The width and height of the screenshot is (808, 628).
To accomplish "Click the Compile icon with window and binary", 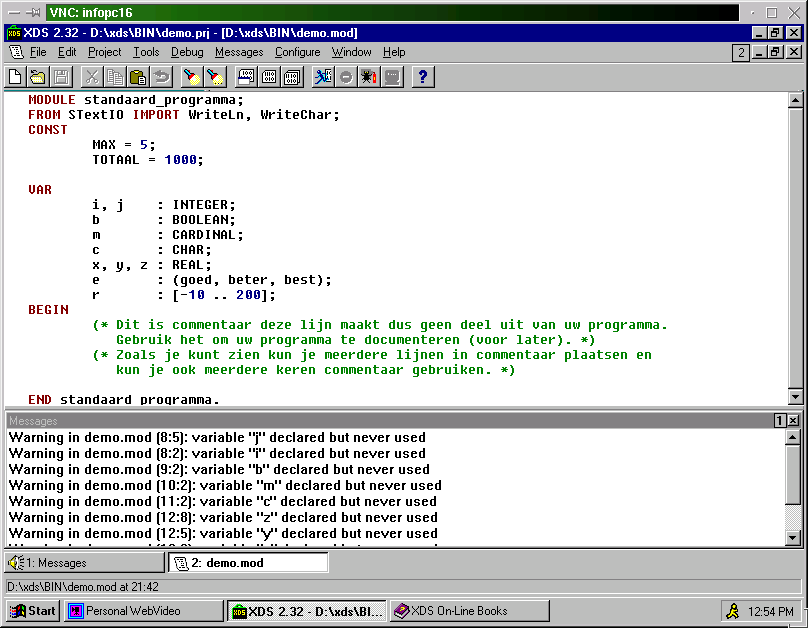I will click(245, 77).
